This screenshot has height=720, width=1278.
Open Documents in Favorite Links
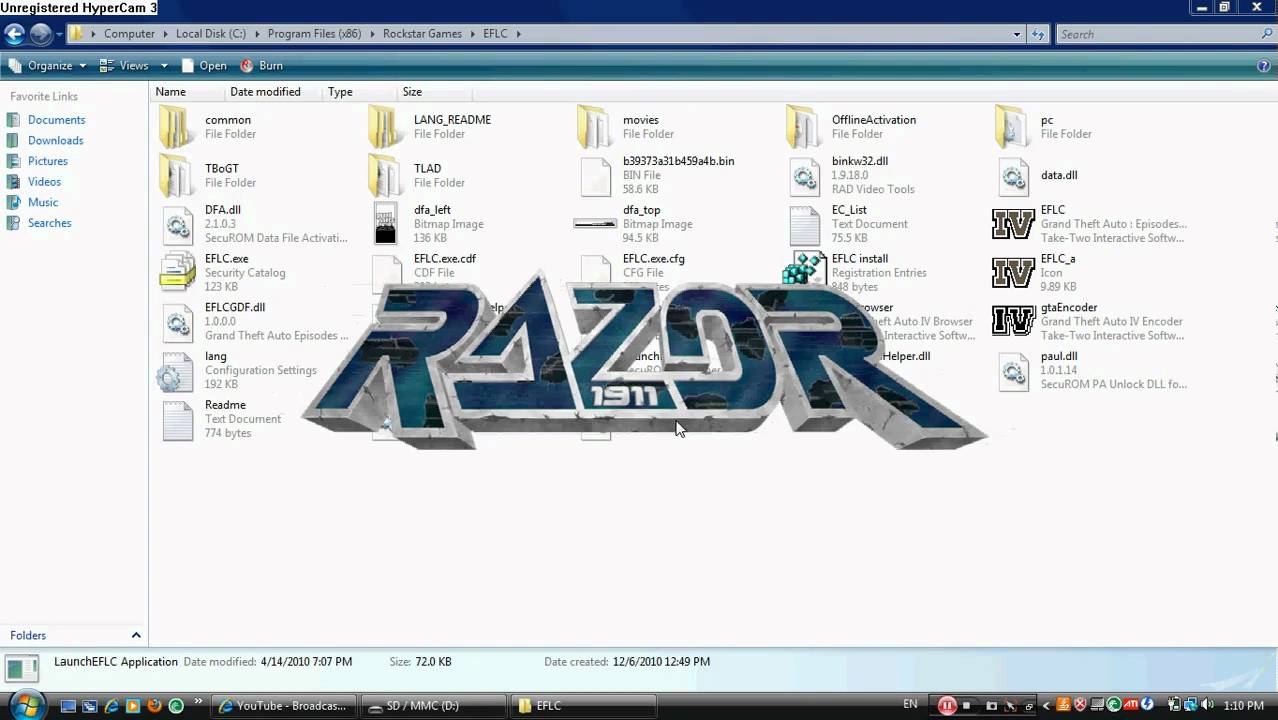pyautogui.click(x=56, y=120)
